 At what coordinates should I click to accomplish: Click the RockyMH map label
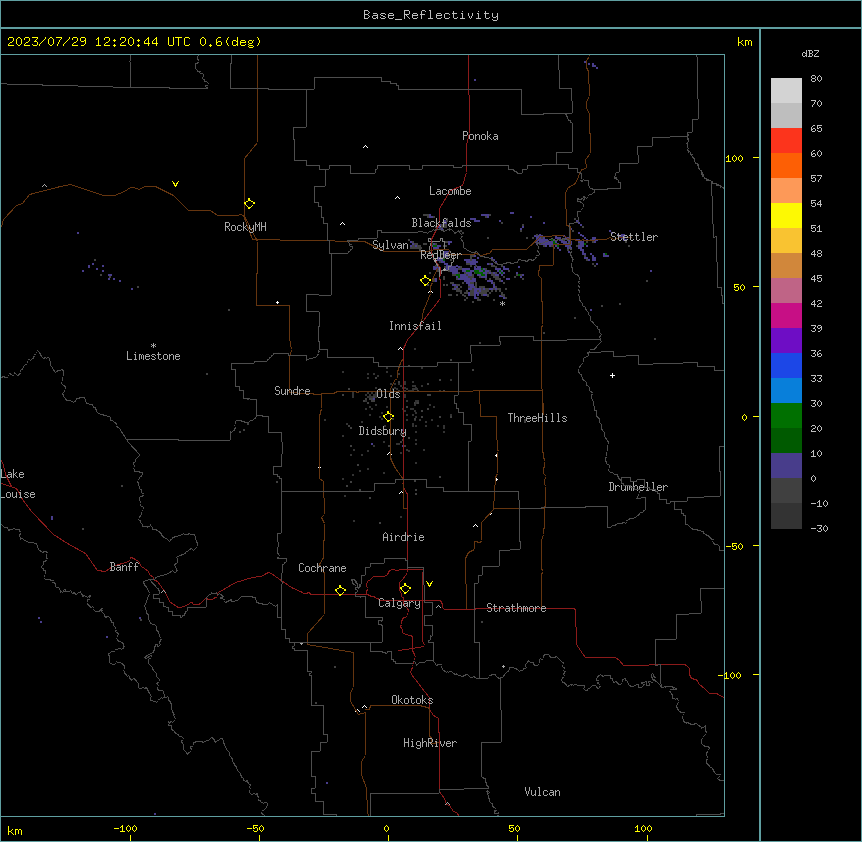coord(245,227)
